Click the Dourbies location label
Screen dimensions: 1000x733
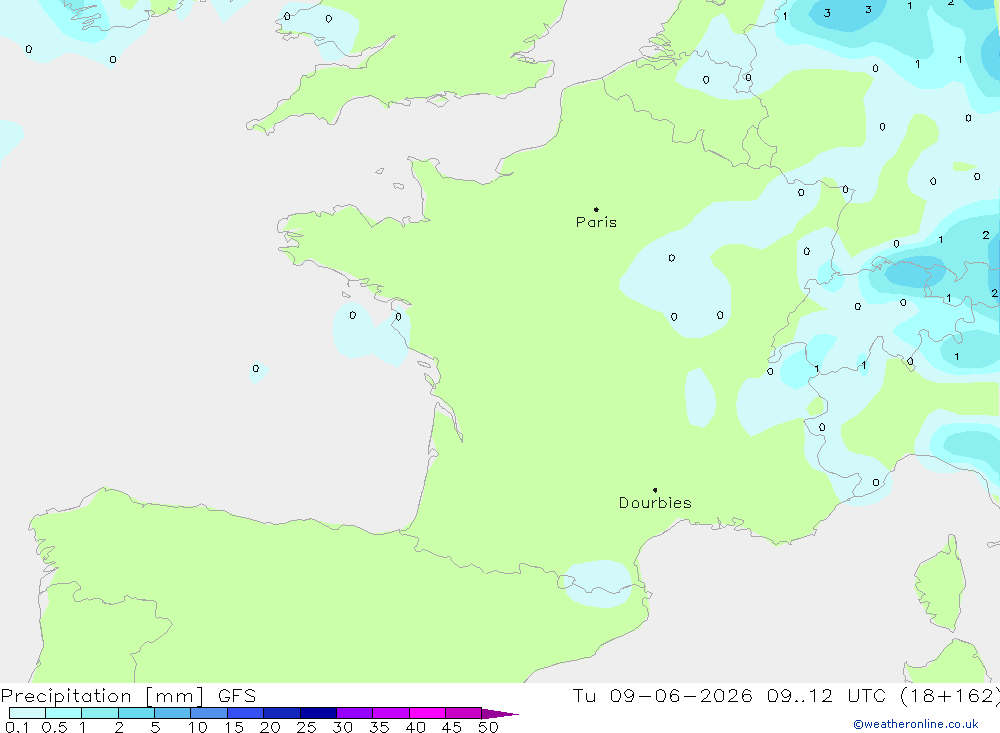tap(655, 503)
